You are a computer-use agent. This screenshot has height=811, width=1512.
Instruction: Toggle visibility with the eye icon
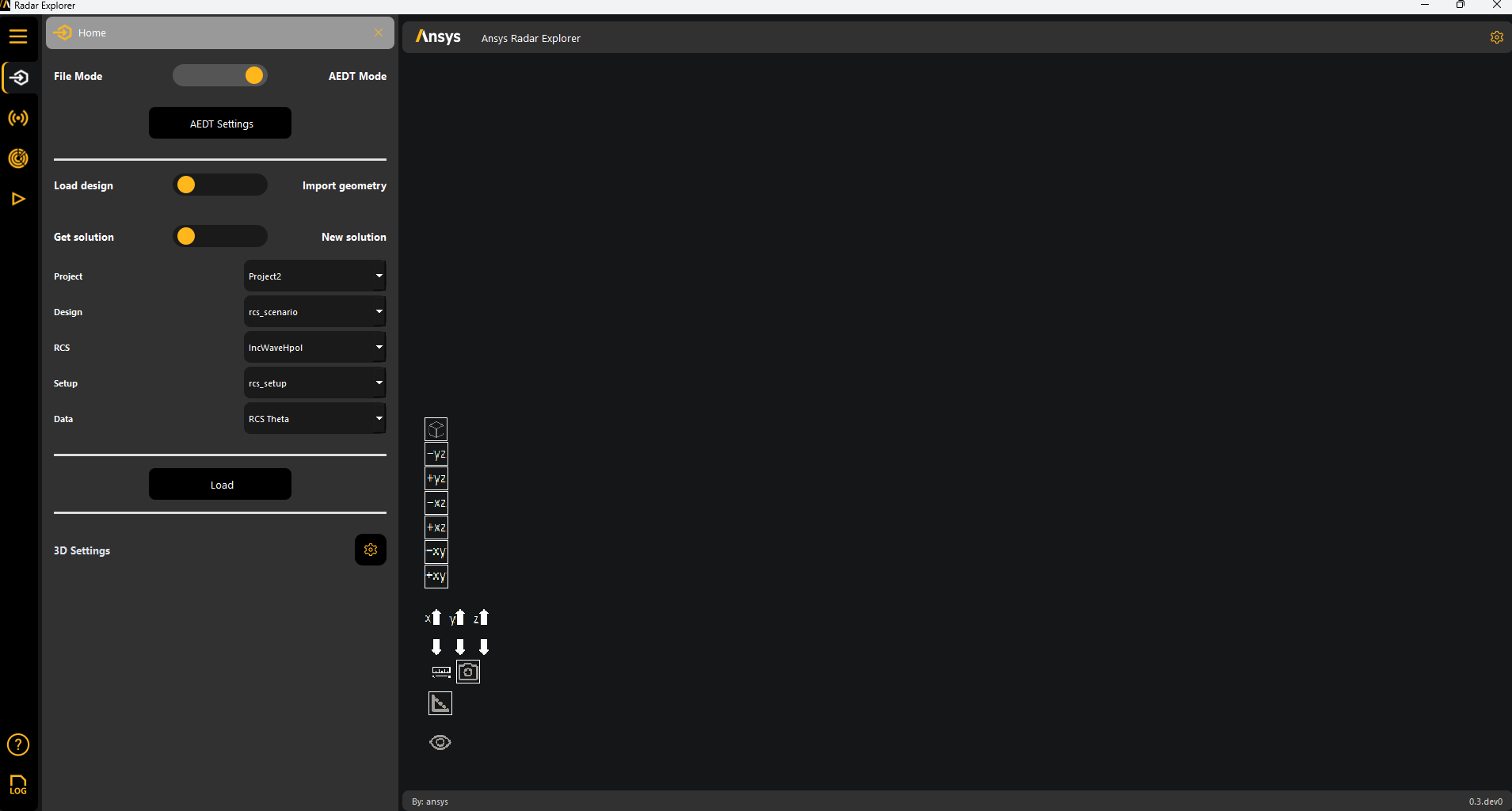click(440, 742)
